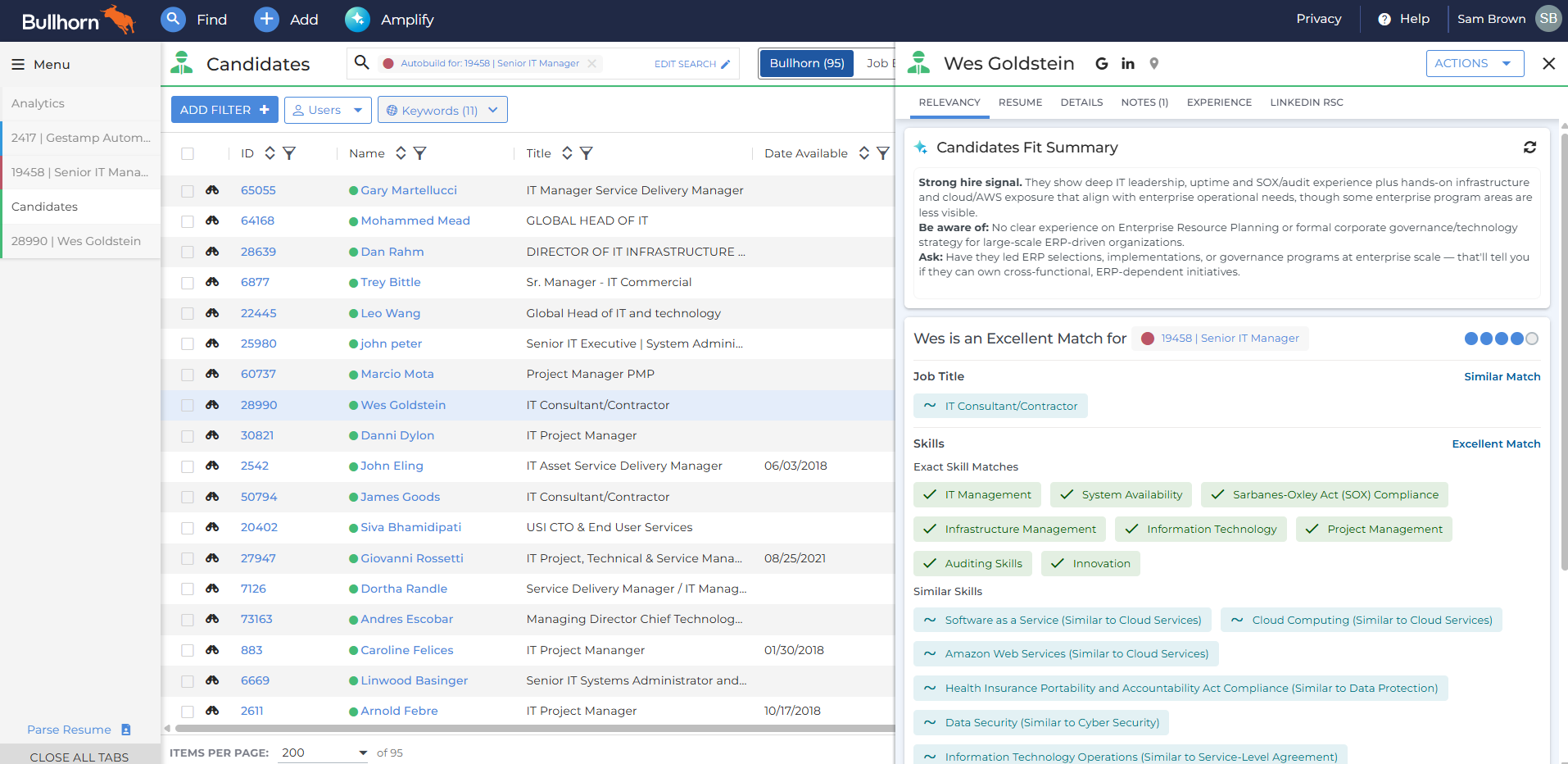Filter the Name column
The height and width of the screenshot is (764, 1568).
[x=419, y=153]
